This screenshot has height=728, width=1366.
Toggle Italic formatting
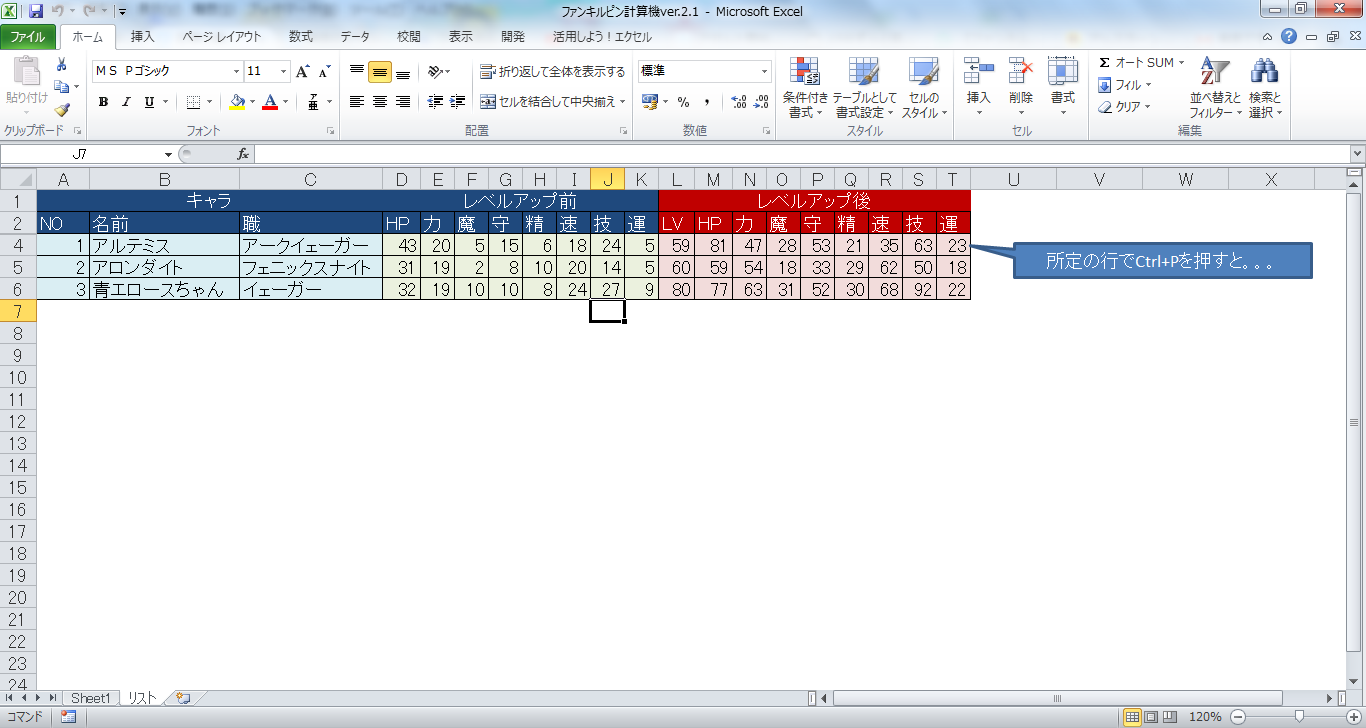click(x=126, y=102)
